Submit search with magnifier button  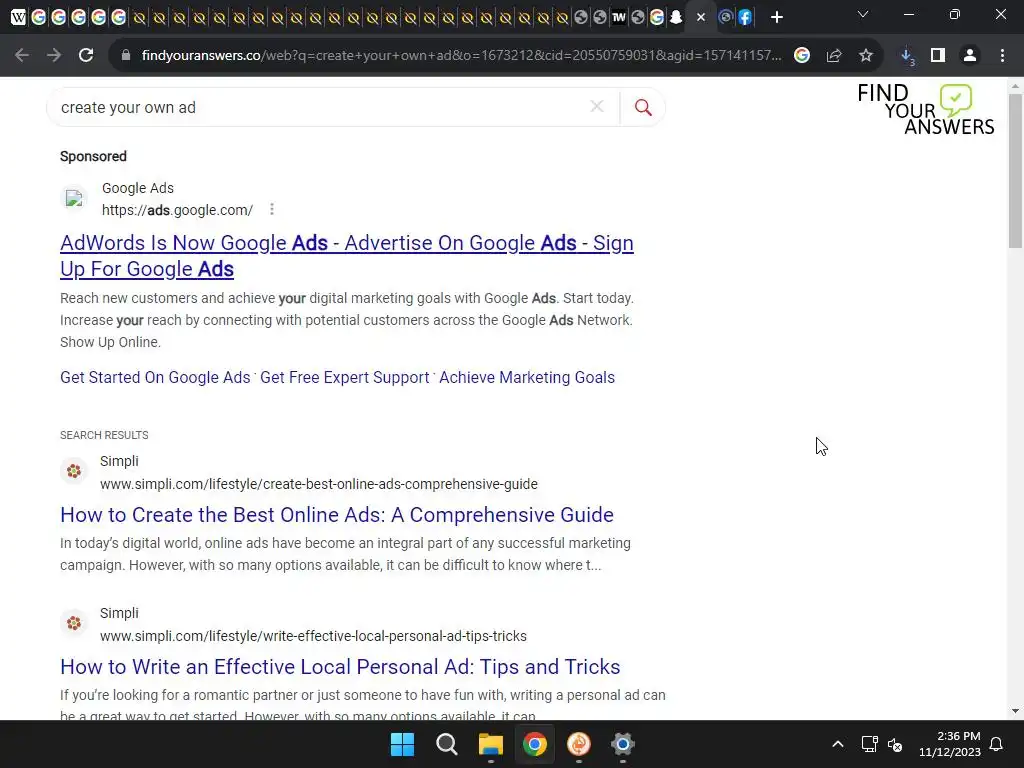tap(643, 107)
